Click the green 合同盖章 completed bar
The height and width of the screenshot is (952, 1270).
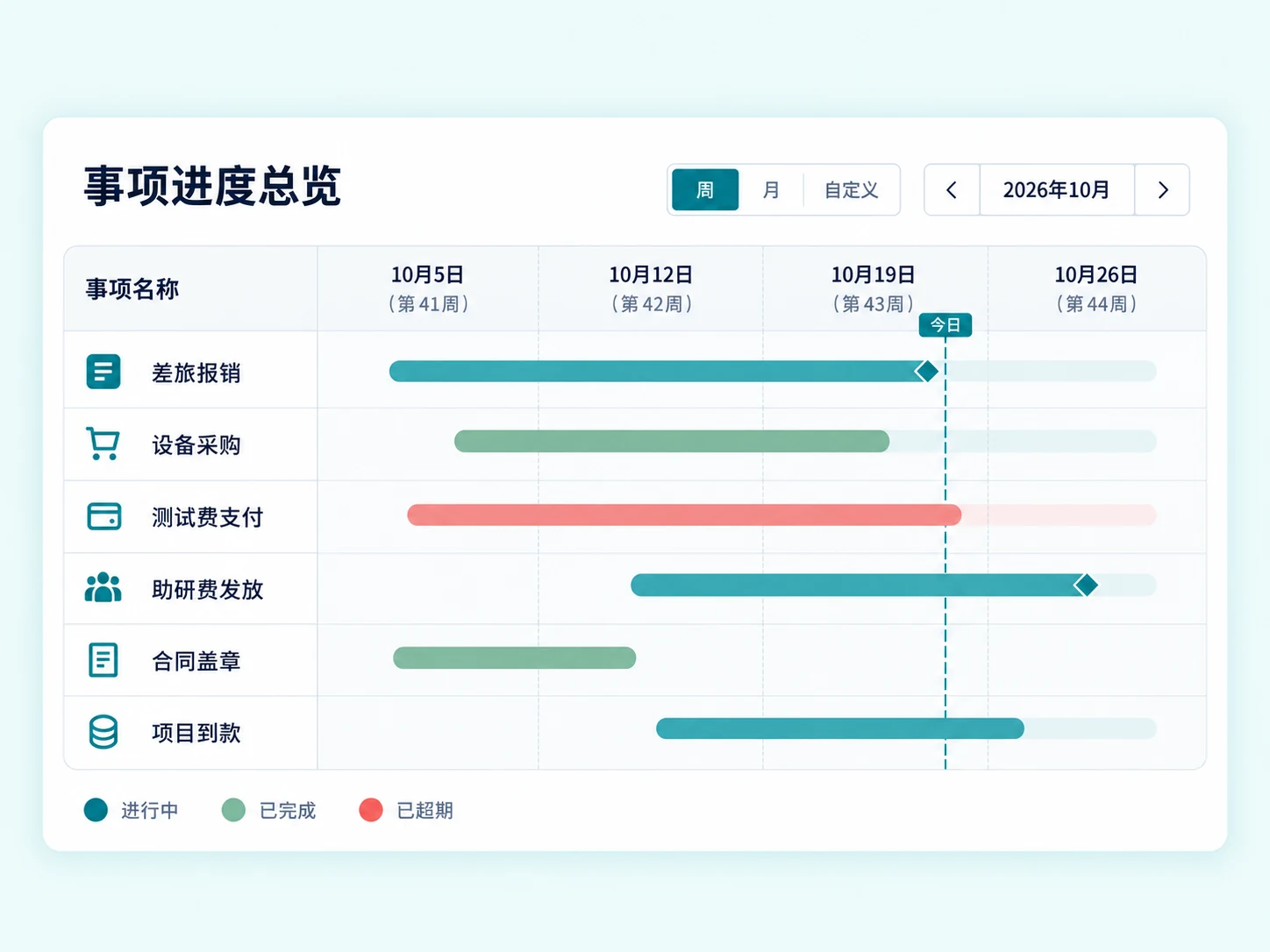pos(514,657)
